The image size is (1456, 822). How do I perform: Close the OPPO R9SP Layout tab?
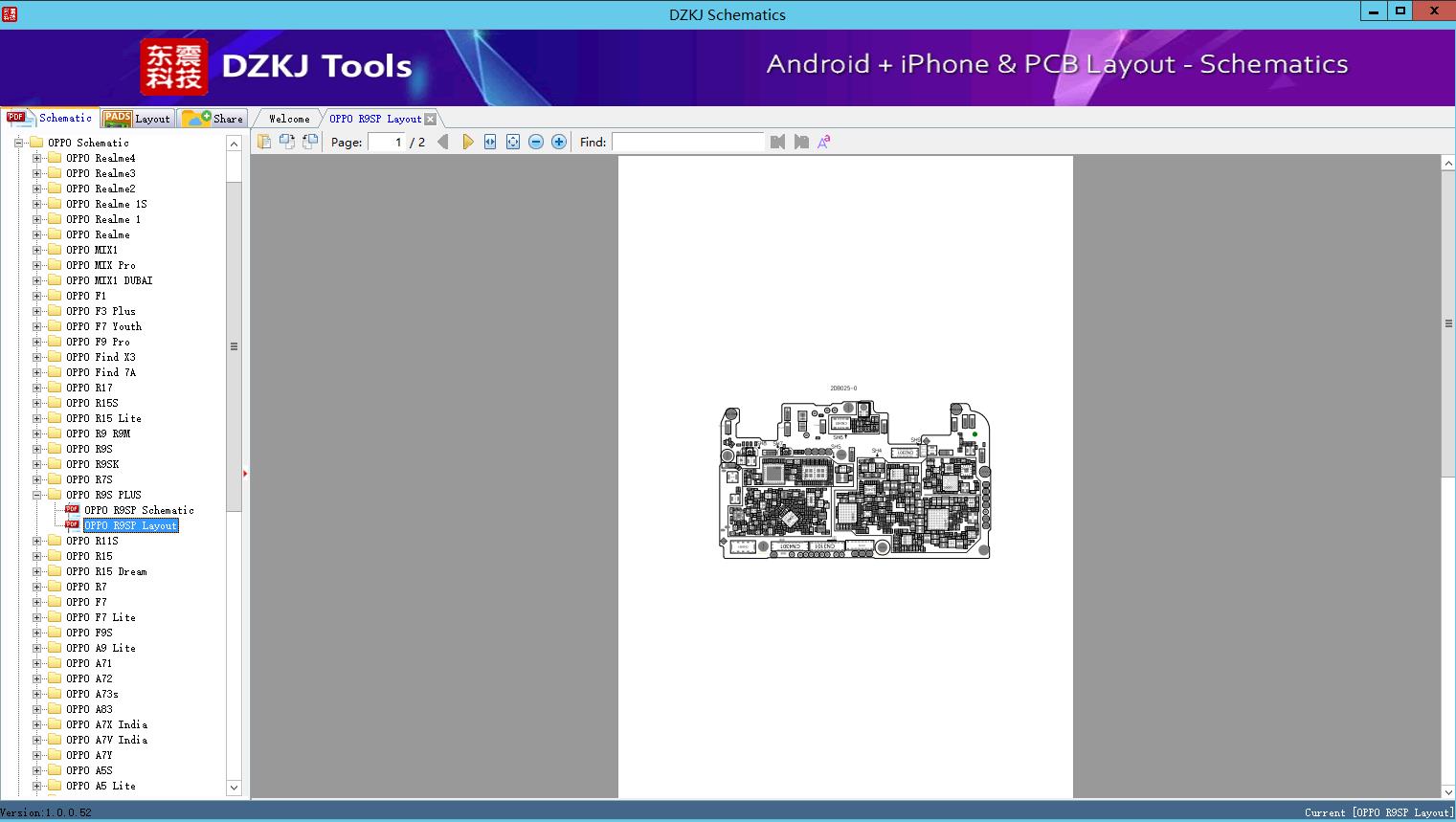point(431,119)
